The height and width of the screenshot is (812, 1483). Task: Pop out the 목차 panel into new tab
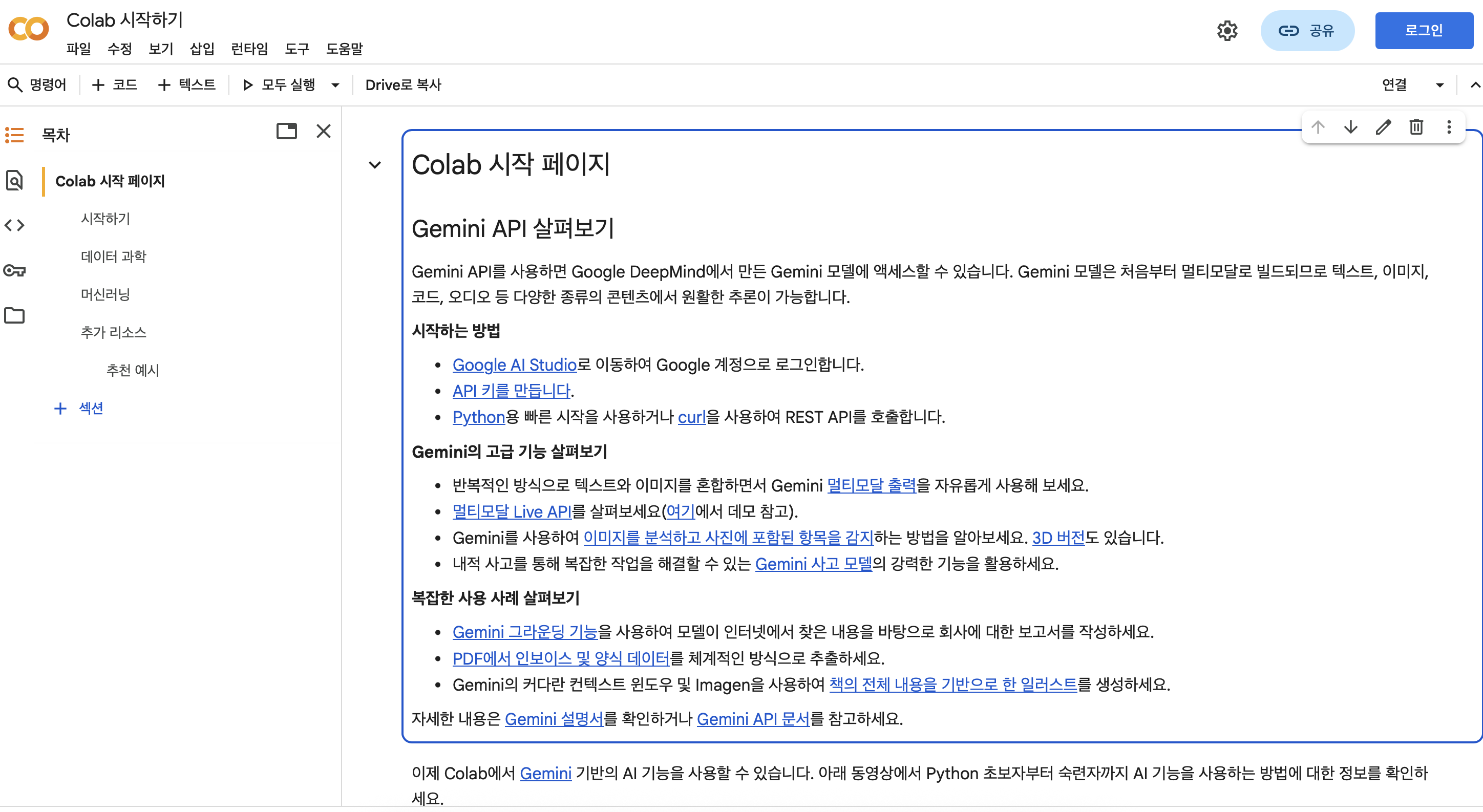click(286, 131)
